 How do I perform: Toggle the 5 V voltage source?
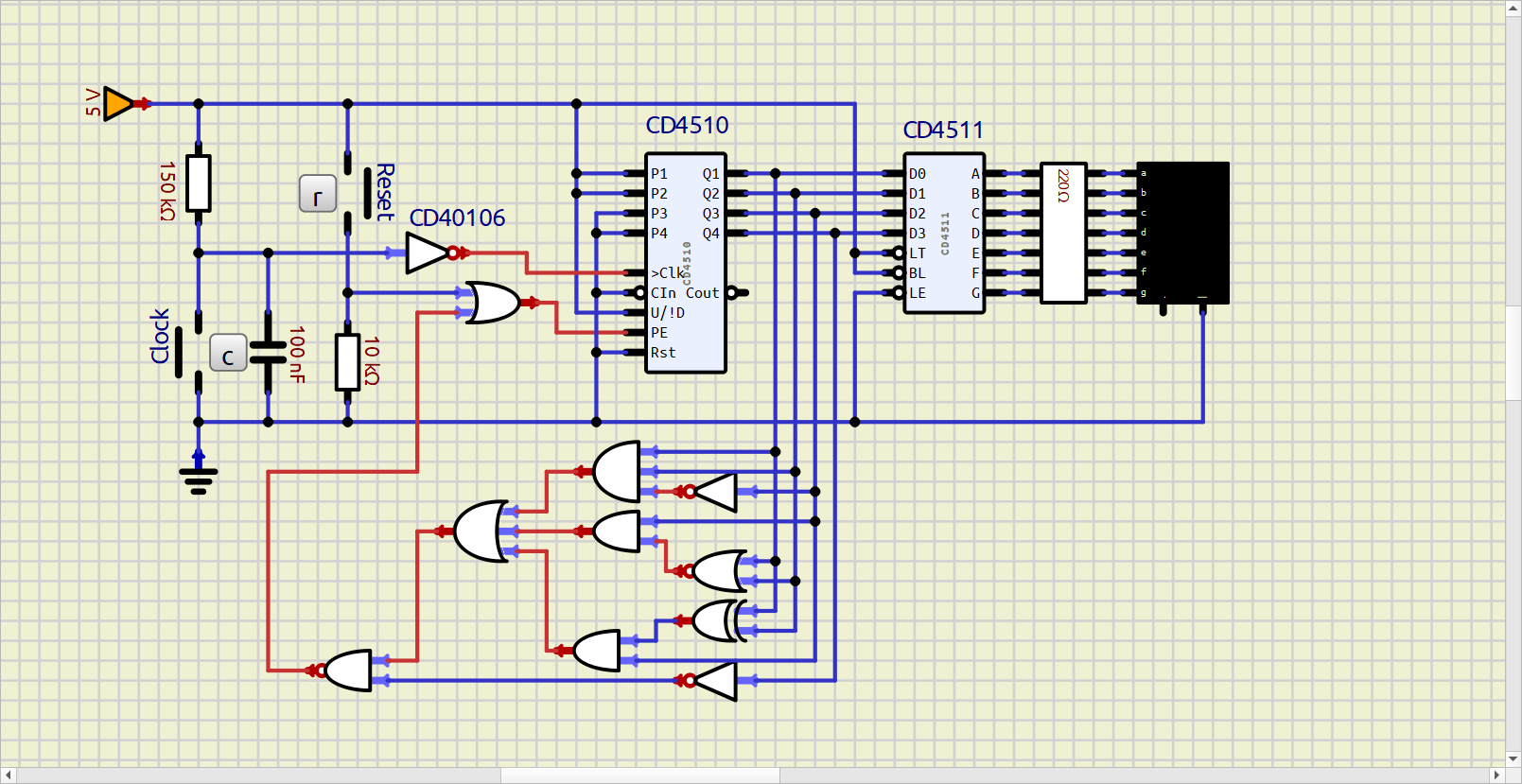(118, 104)
